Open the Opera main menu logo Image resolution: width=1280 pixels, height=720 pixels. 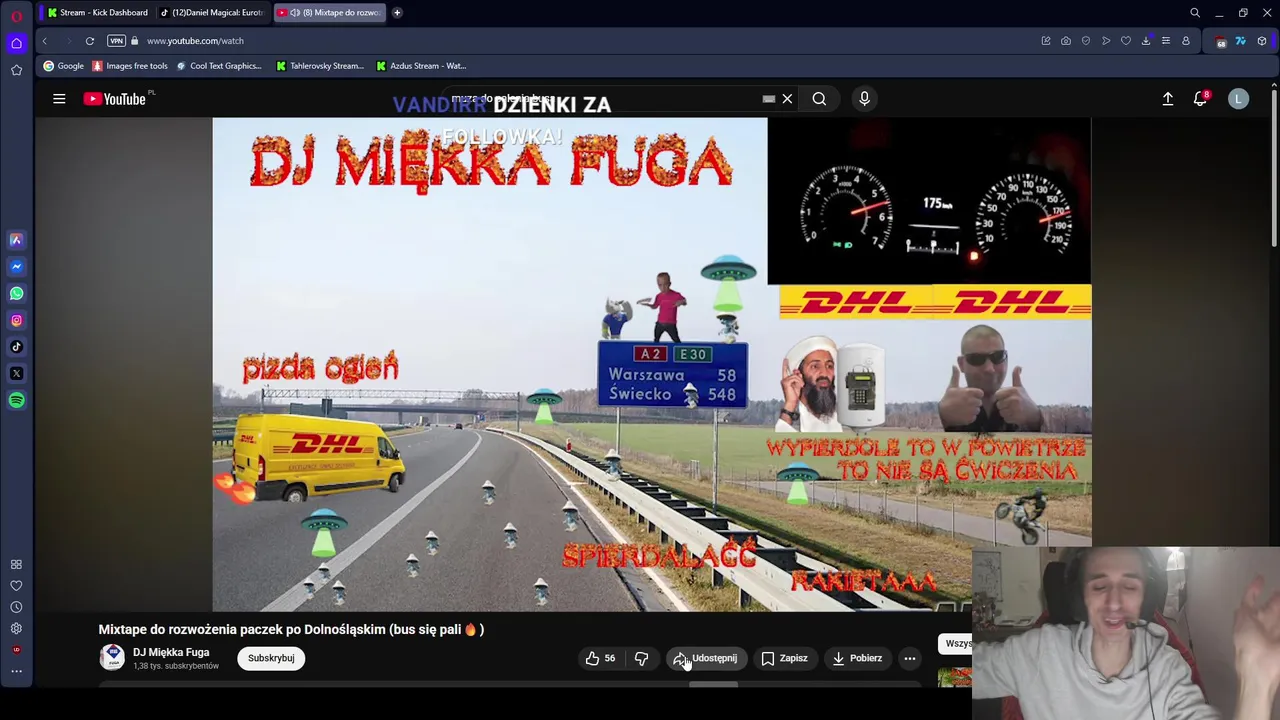[x=16, y=15]
